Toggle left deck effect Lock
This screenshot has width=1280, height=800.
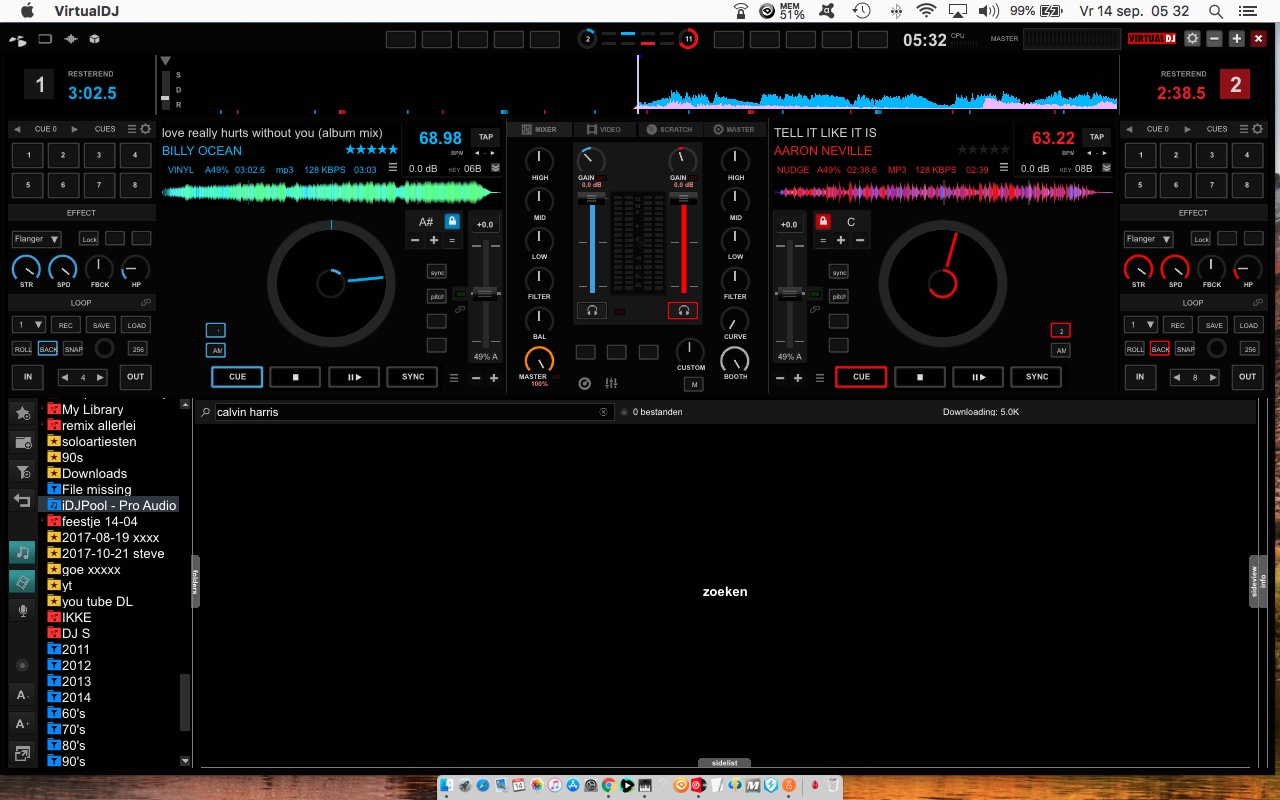click(x=90, y=239)
